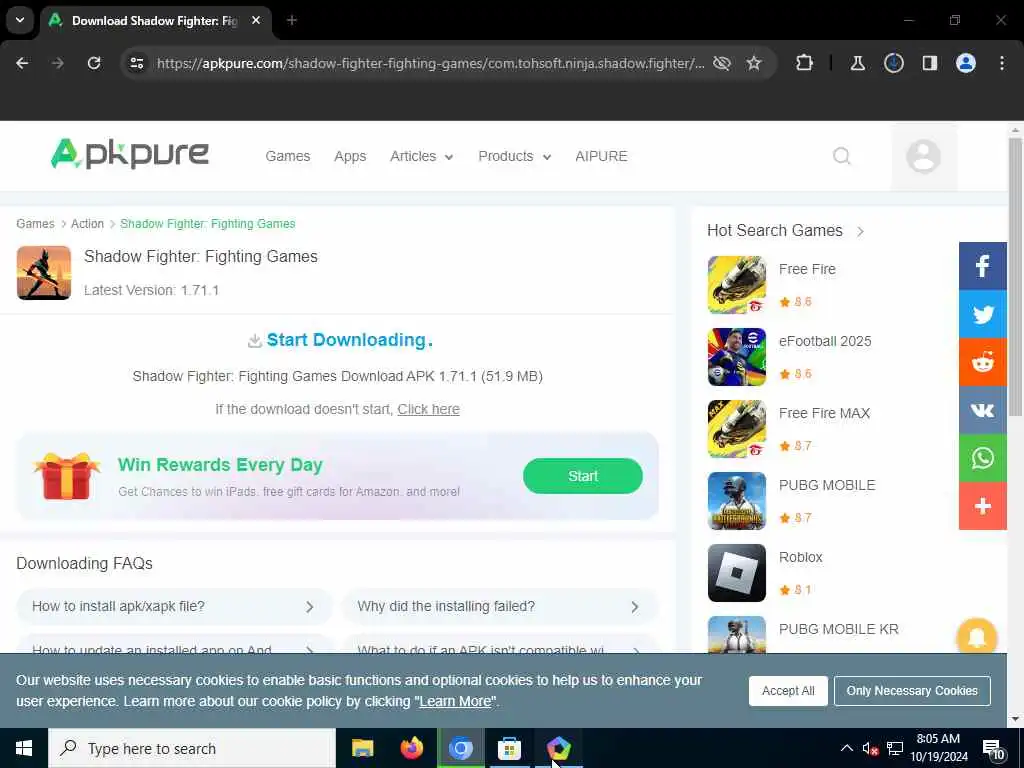Open the user account avatar on APKPure

click(923, 156)
